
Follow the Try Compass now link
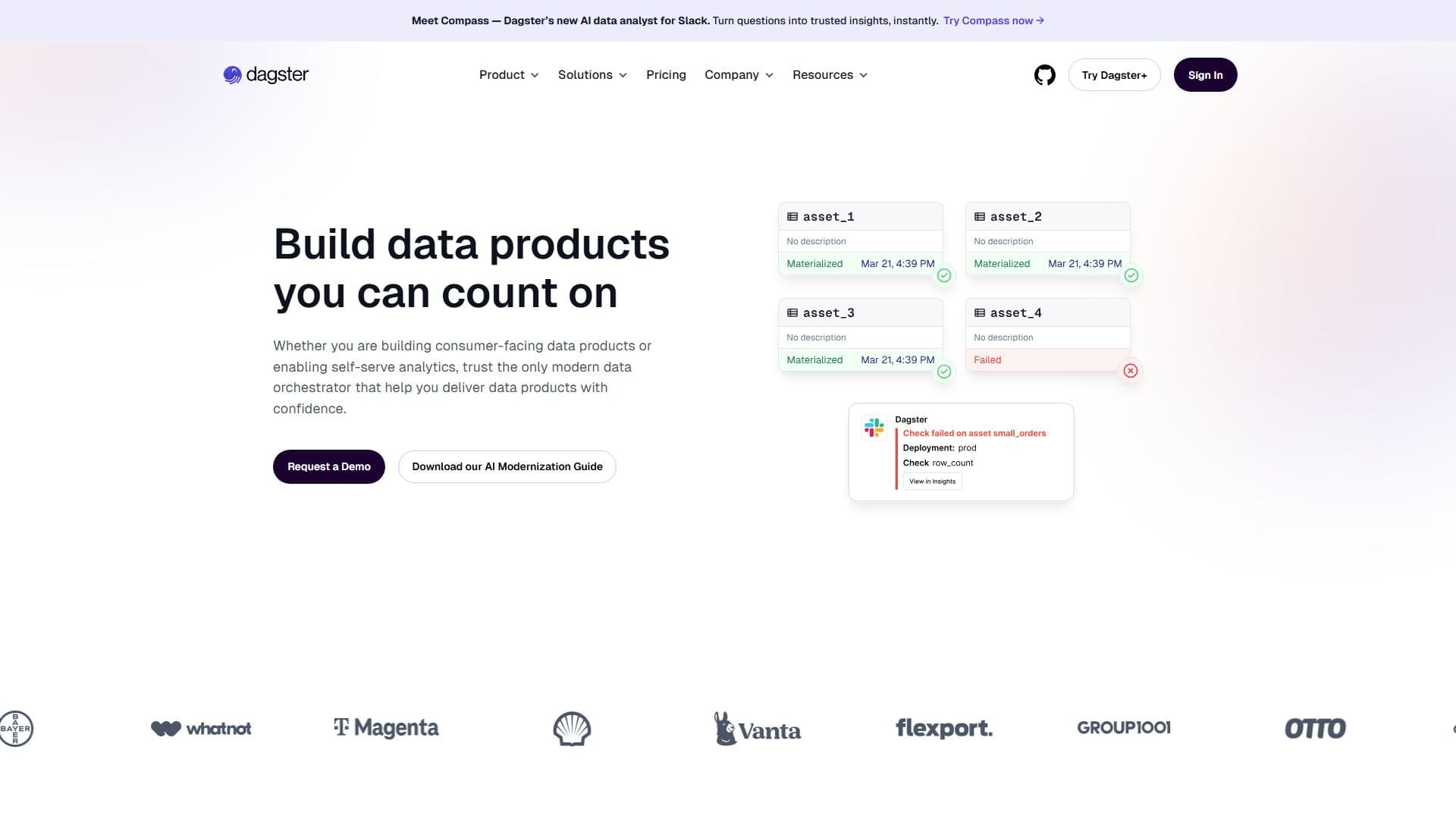point(993,20)
